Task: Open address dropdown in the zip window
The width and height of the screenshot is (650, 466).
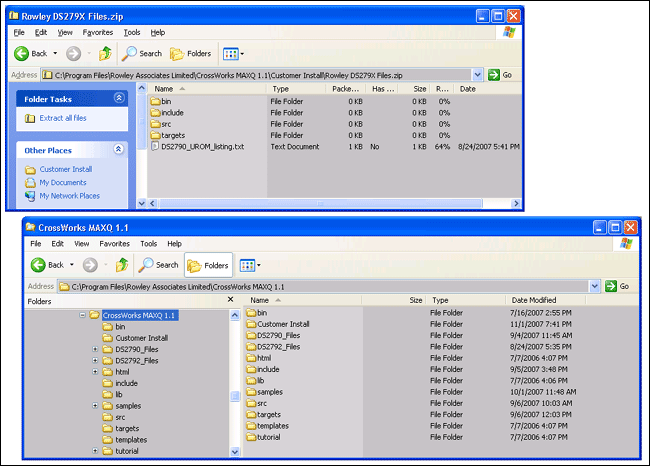Action: click(478, 75)
